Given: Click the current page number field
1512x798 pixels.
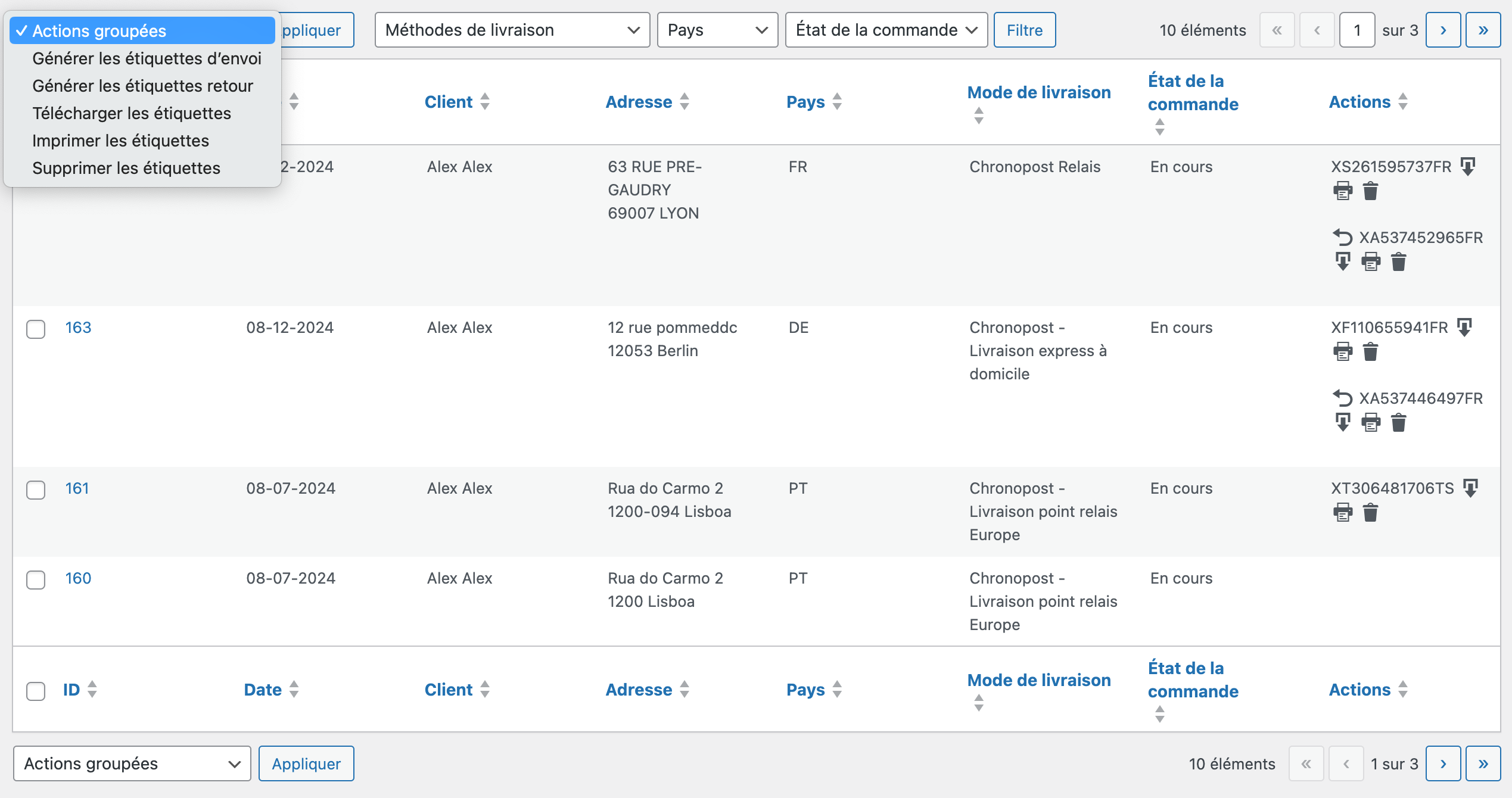Looking at the screenshot, I should [1357, 30].
